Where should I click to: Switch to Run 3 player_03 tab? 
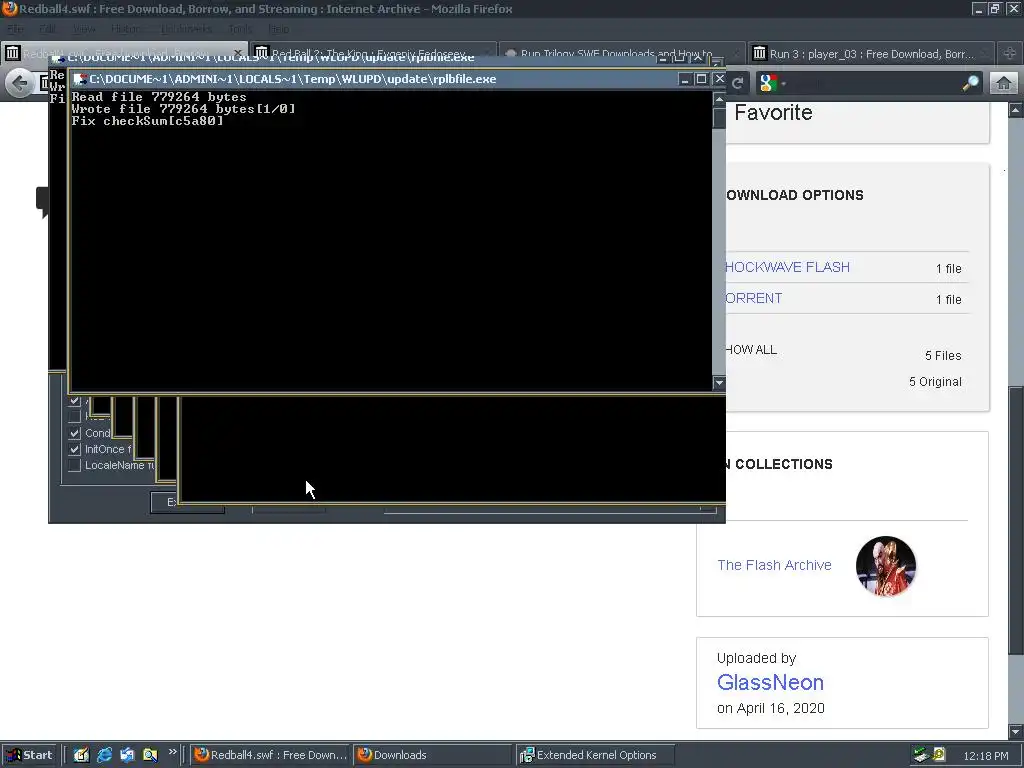pyautogui.click(x=871, y=54)
